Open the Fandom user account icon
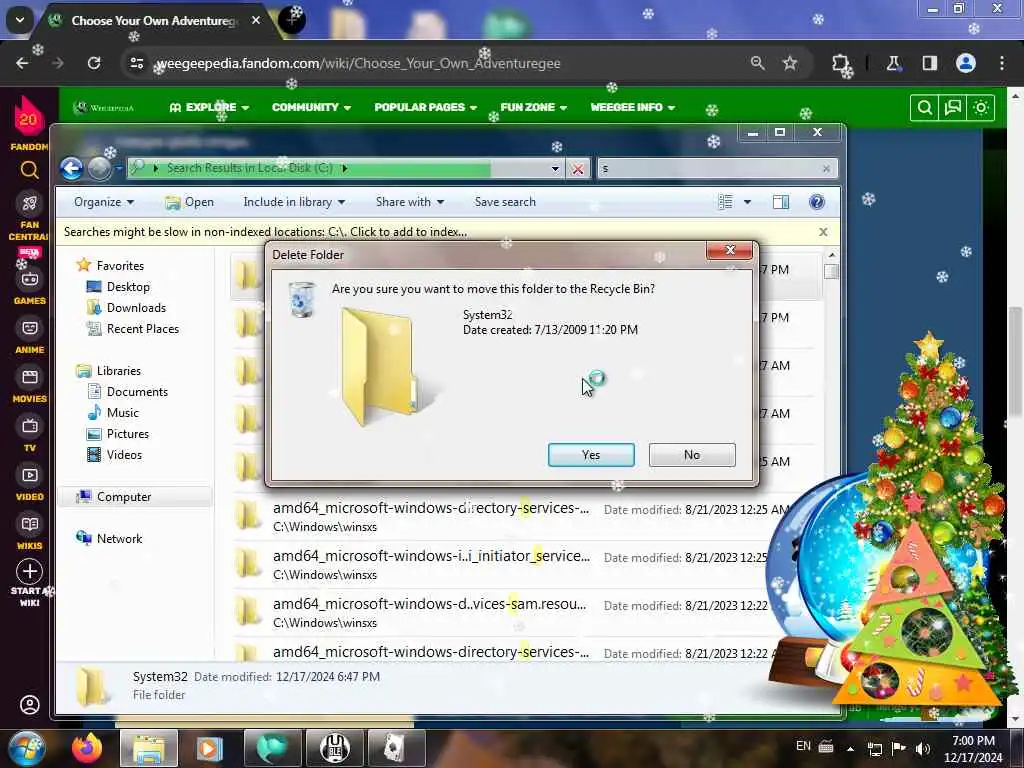The height and width of the screenshot is (768, 1024). (29, 705)
